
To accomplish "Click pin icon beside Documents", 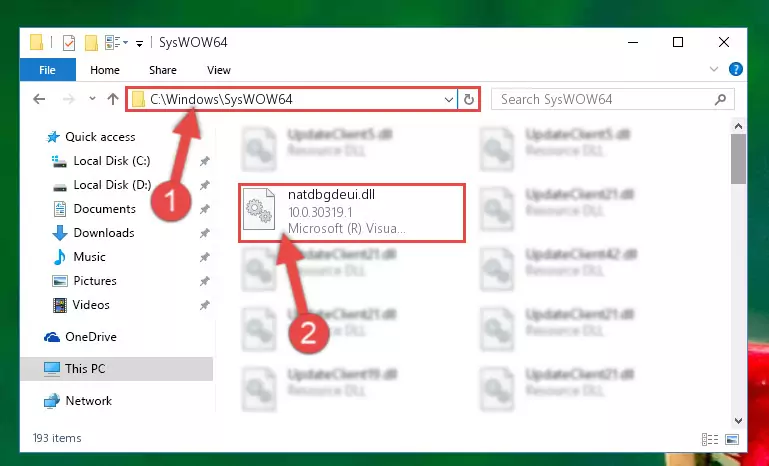I will (x=205, y=209).
